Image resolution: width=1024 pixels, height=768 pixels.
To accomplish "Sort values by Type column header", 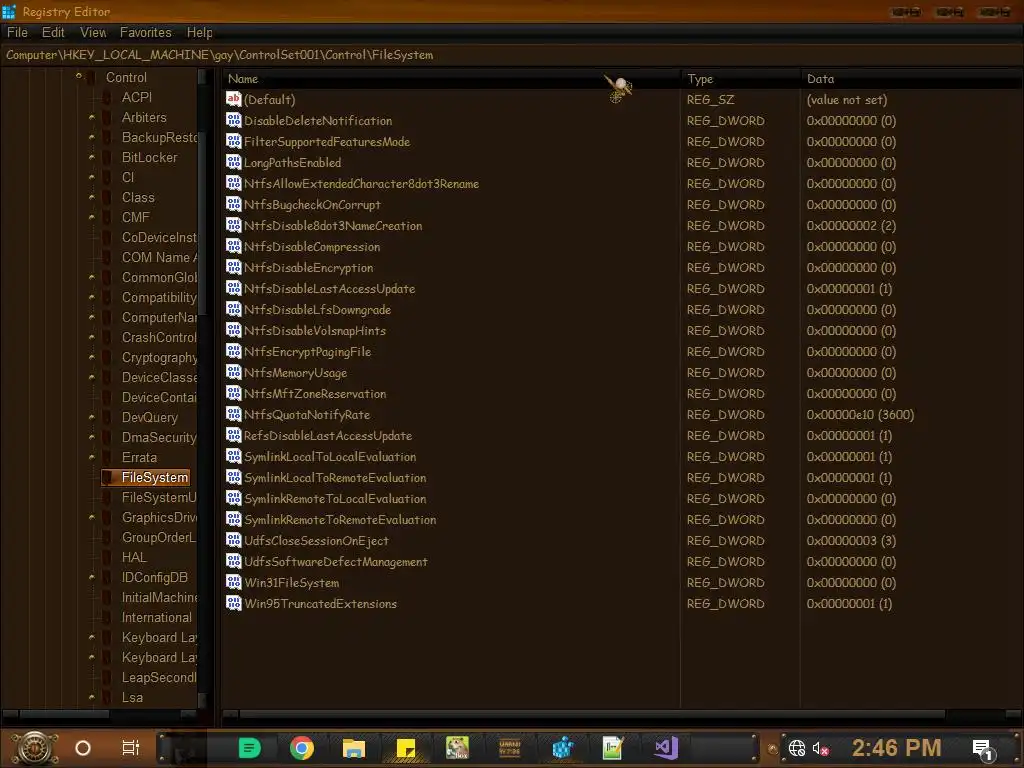I will 741,78.
